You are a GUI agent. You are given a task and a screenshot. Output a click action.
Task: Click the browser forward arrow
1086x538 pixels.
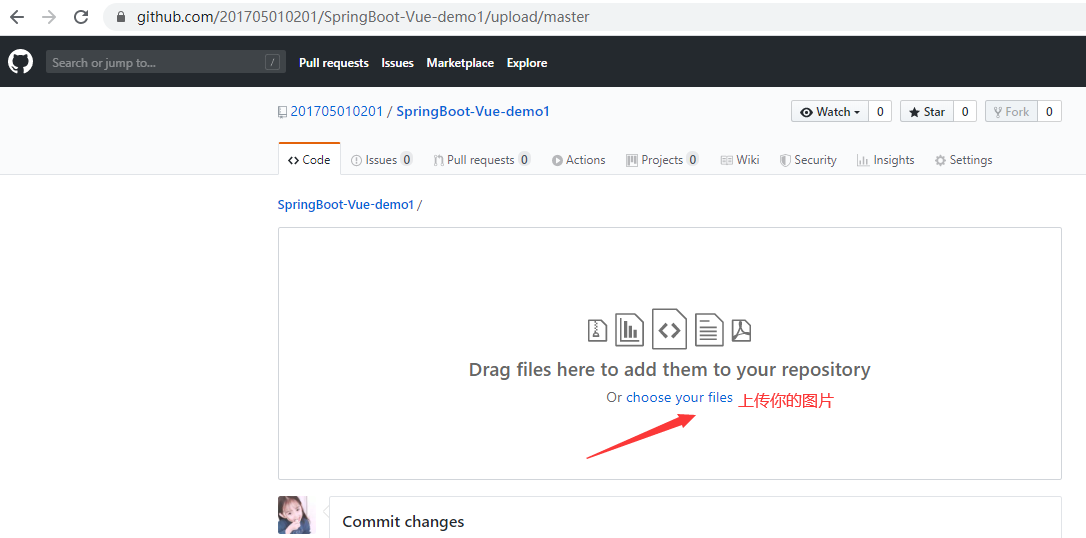coord(48,17)
